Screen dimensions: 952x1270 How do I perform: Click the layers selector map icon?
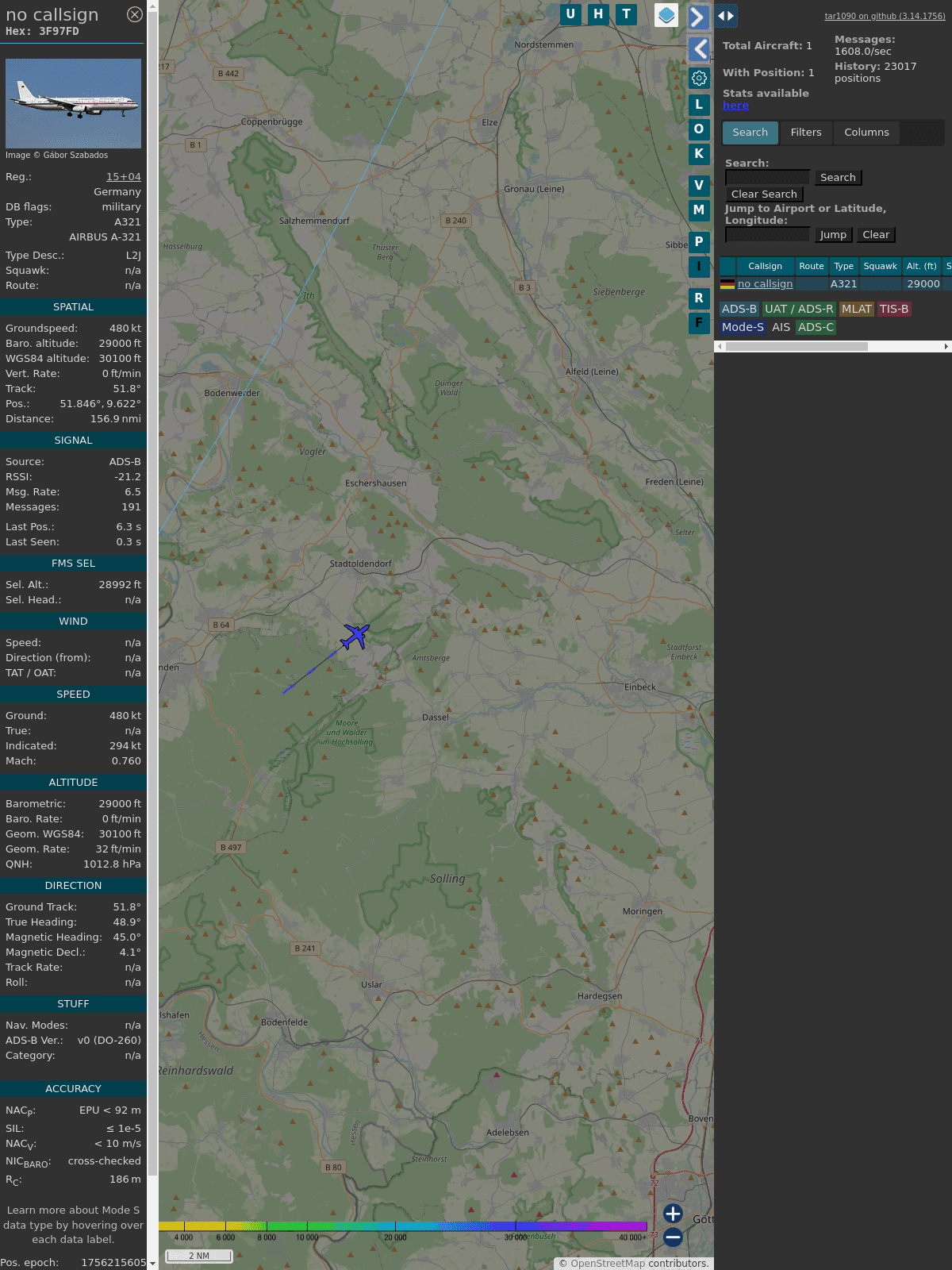[x=666, y=15]
